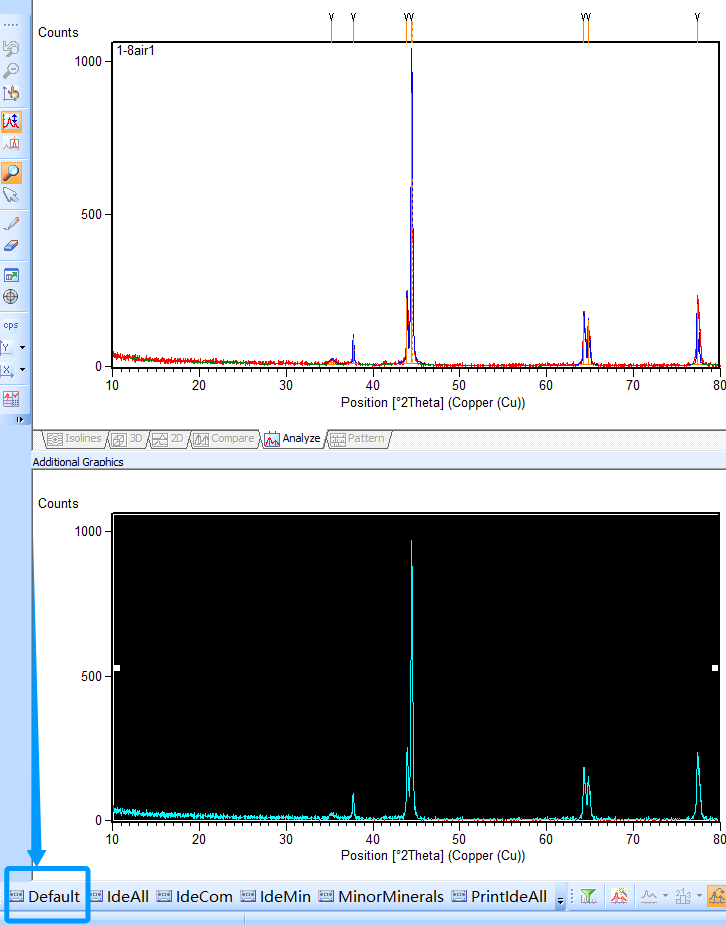The image size is (726, 926).
Task: Apply the IdeCom desktop layout
Action: click(194, 896)
